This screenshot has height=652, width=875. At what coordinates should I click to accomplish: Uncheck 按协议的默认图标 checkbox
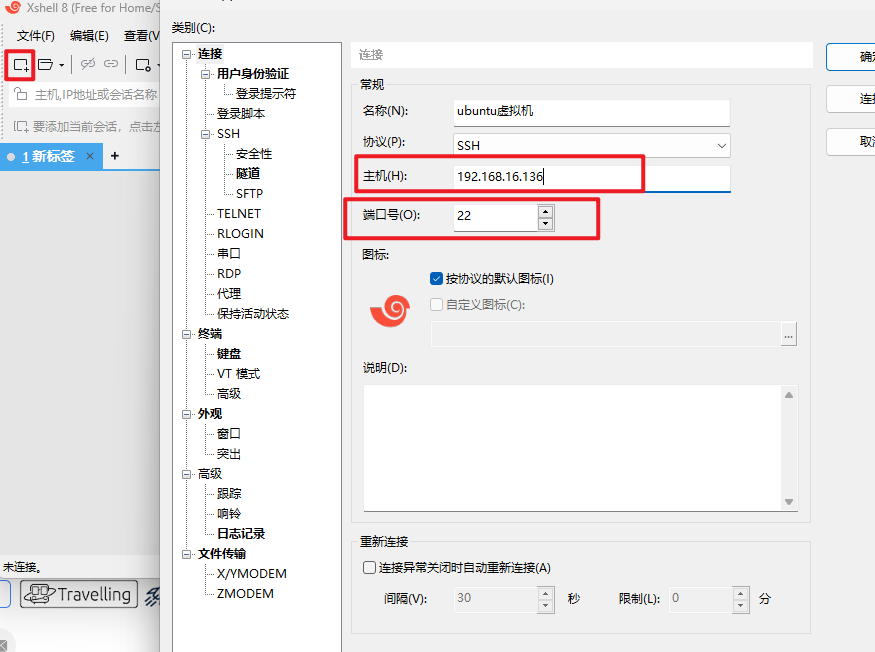436,279
